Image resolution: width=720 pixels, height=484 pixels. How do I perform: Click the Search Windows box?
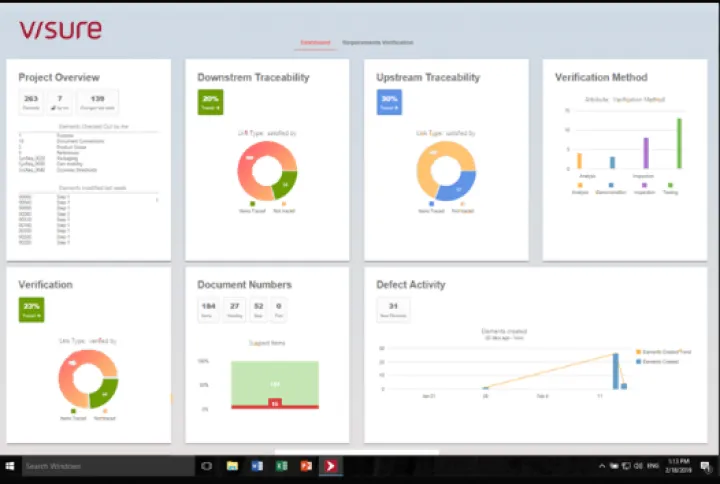(x=105, y=466)
